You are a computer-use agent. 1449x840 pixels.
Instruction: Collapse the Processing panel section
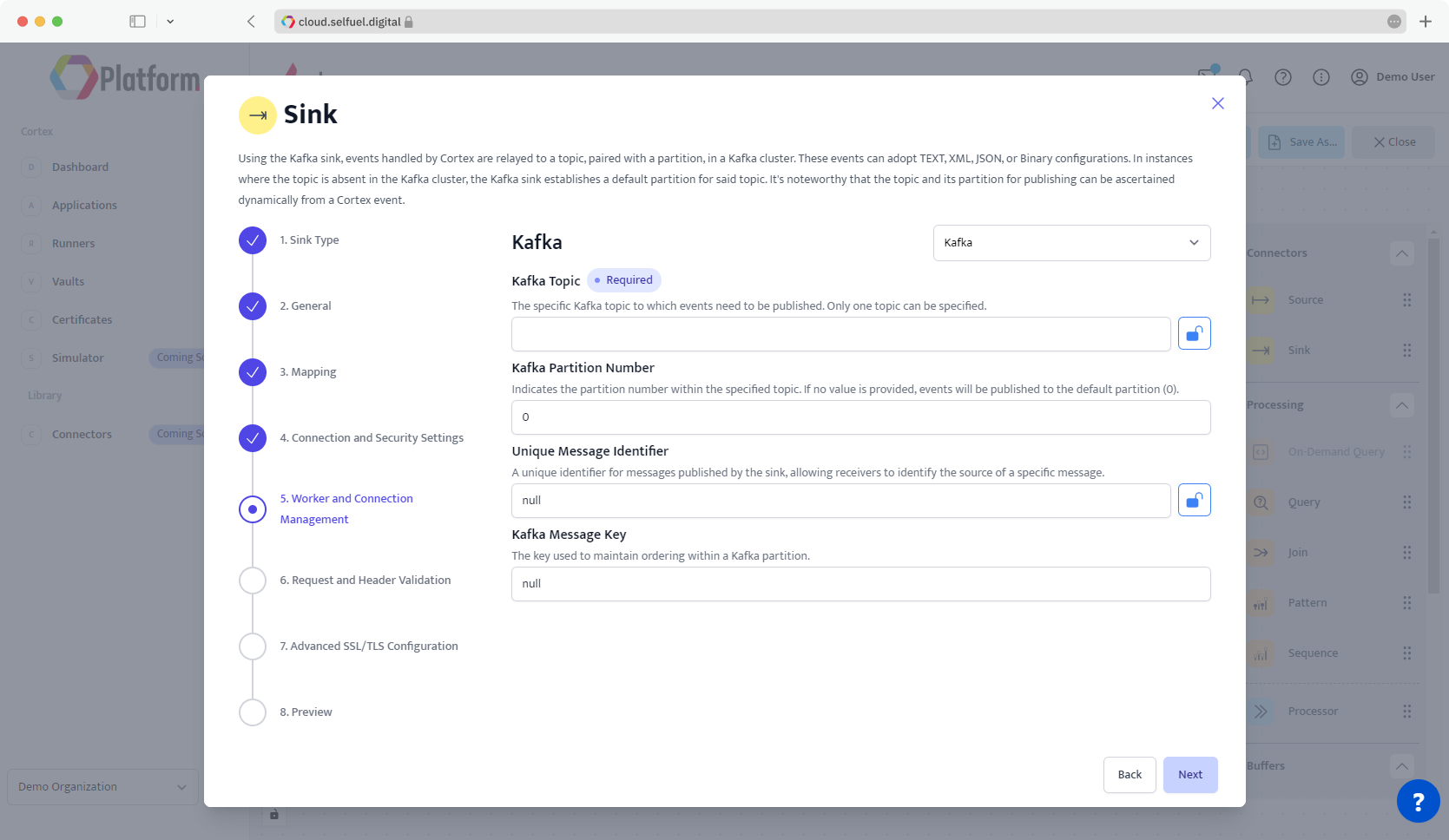pos(1401,406)
